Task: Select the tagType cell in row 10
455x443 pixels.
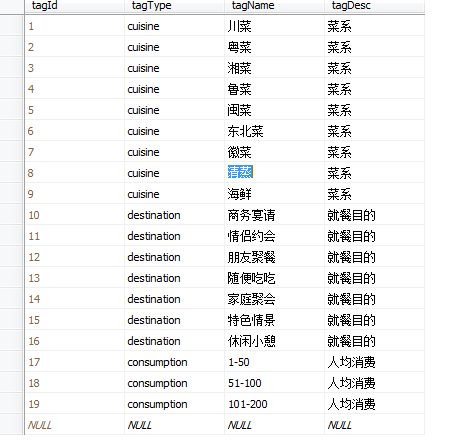Action: (174, 215)
